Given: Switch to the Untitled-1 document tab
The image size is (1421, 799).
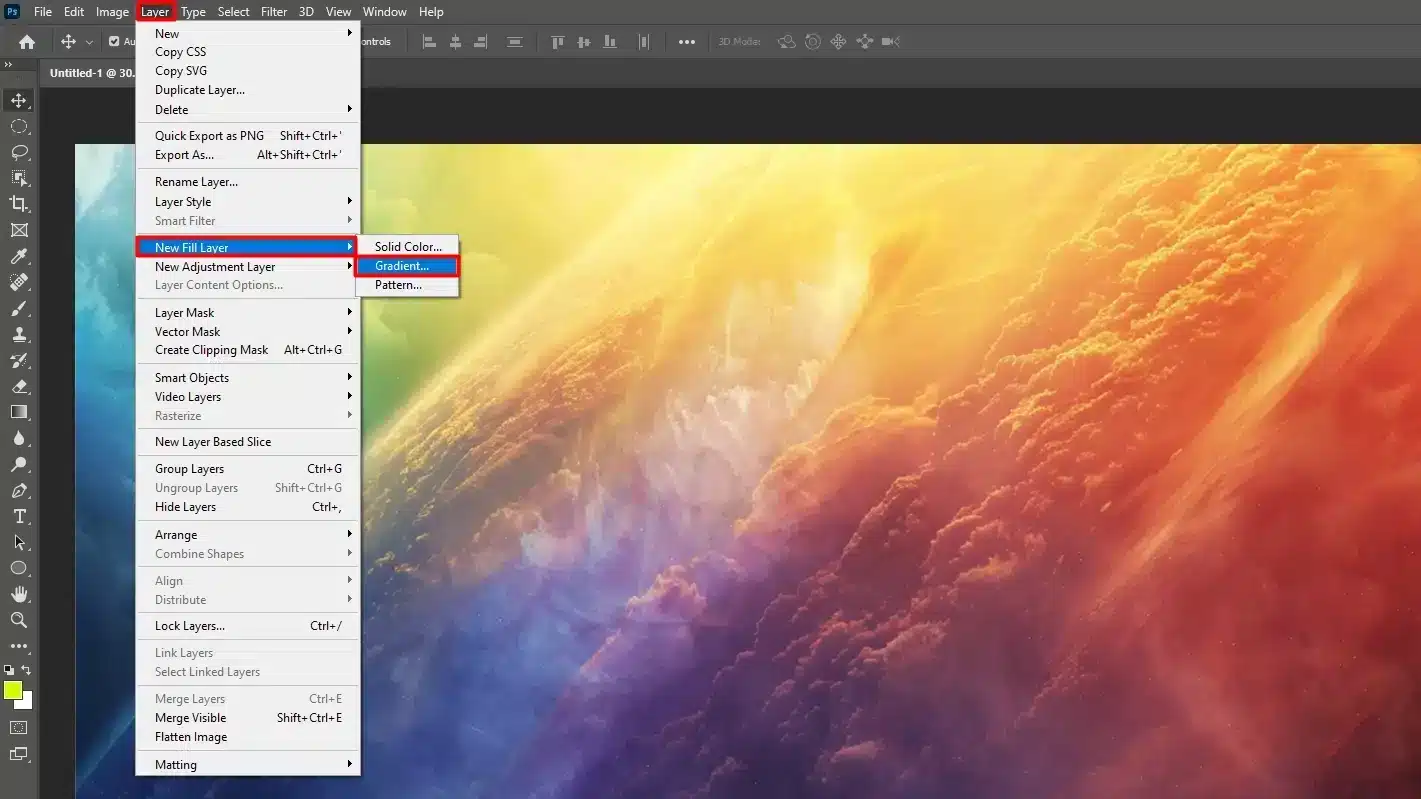Looking at the screenshot, I should [91, 73].
